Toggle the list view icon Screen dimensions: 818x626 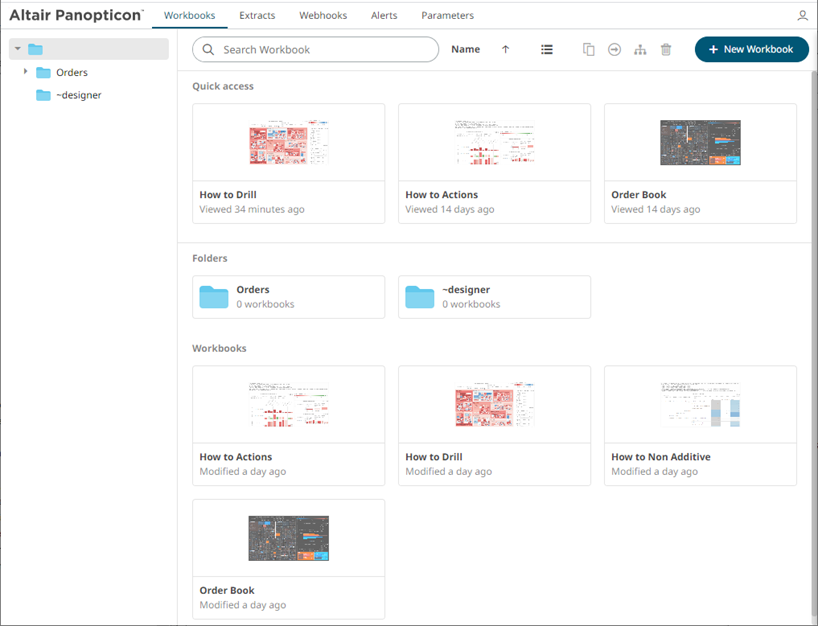tap(546, 48)
